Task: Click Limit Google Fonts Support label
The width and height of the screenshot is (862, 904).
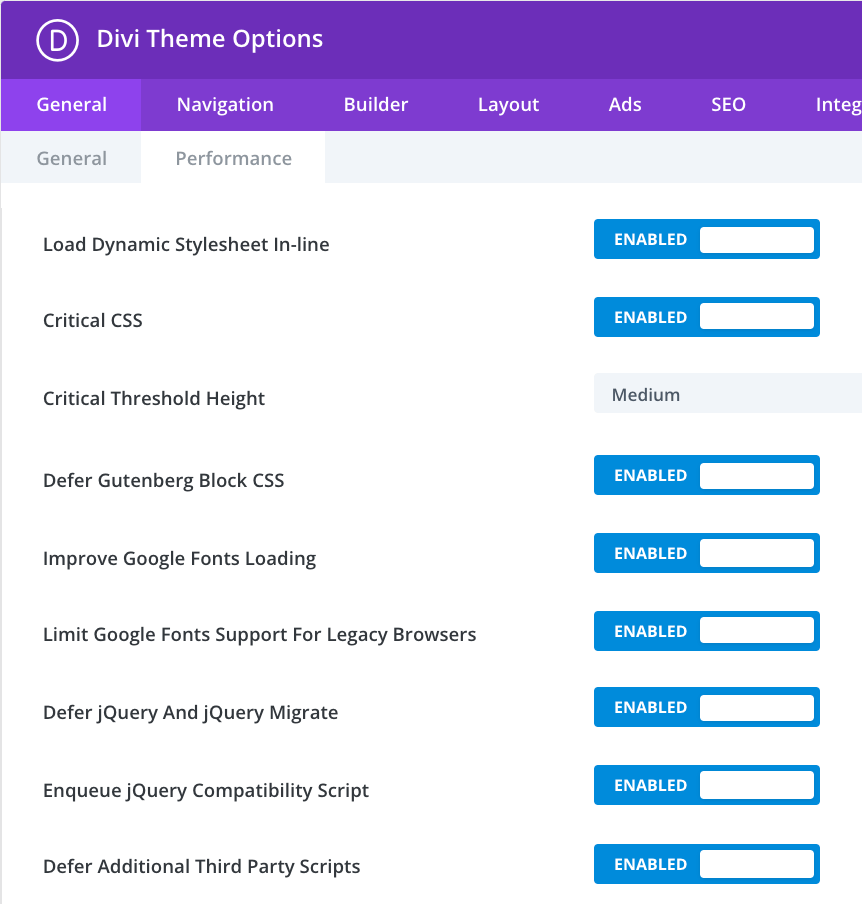Action: pyautogui.click(x=259, y=634)
